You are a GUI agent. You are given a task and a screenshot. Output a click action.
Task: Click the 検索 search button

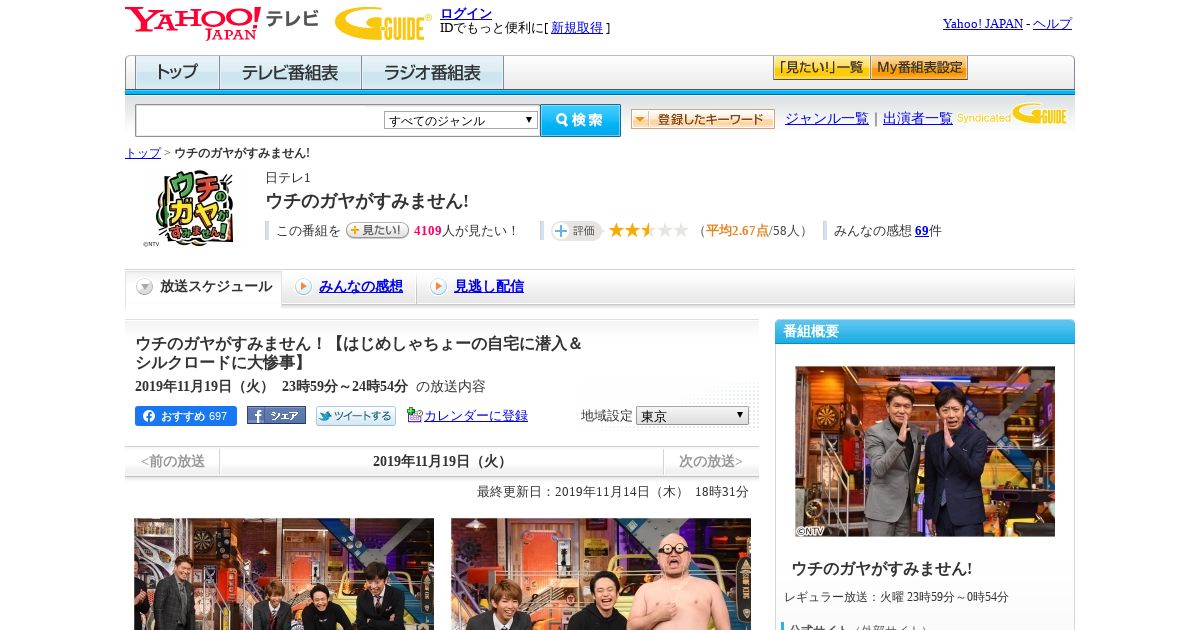coord(580,120)
